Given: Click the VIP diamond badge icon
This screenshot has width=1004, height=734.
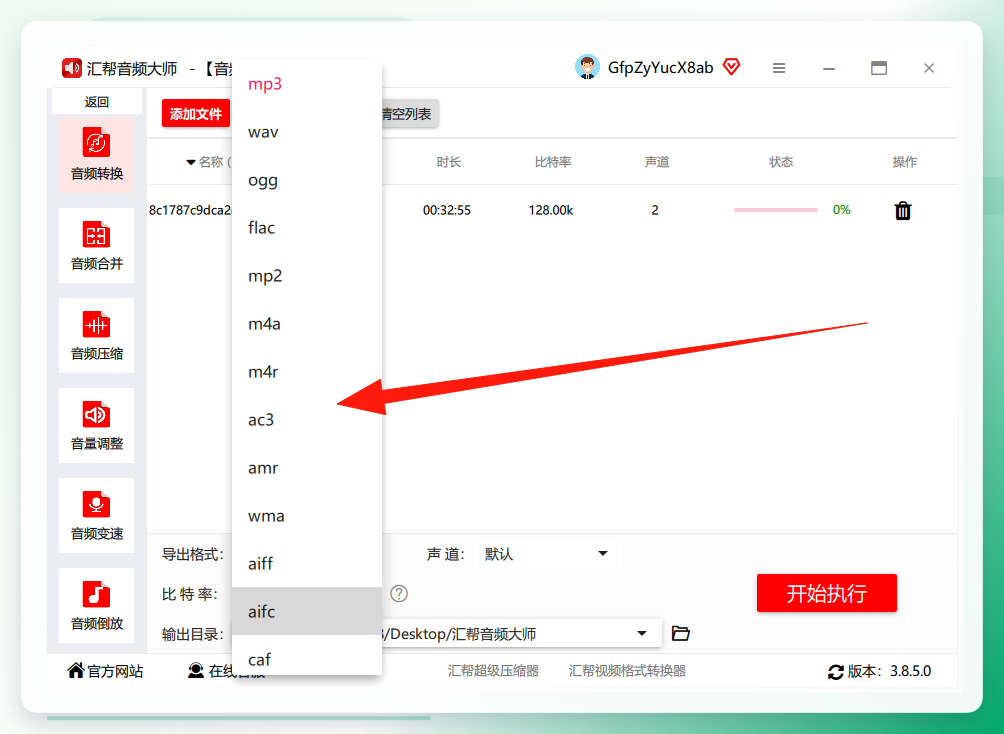Looking at the screenshot, I should click(731, 67).
